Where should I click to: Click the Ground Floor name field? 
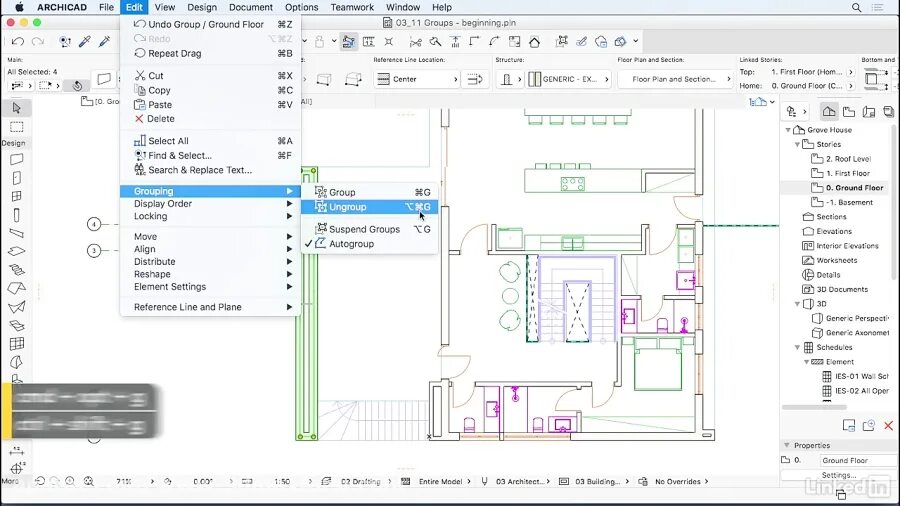point(858,460)
